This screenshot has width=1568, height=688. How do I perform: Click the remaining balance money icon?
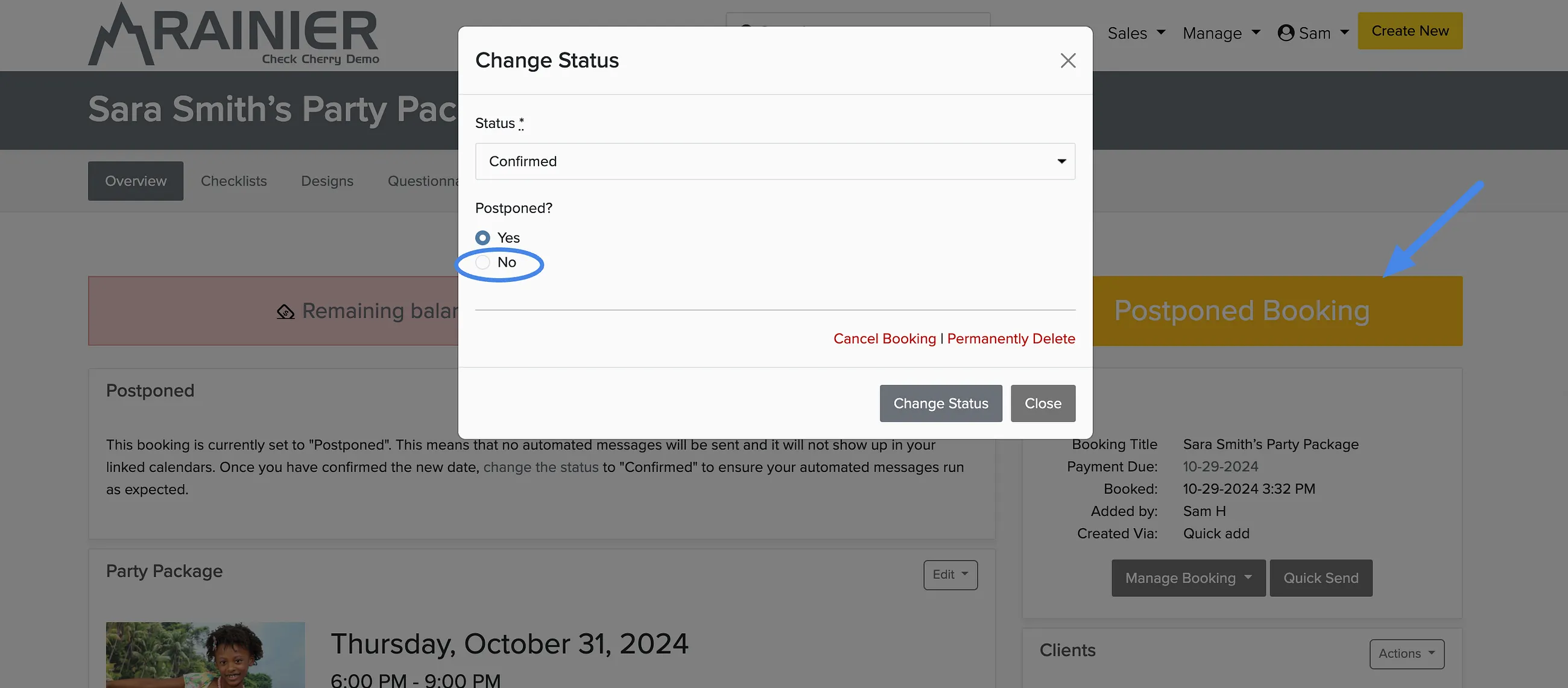(285, 311)
